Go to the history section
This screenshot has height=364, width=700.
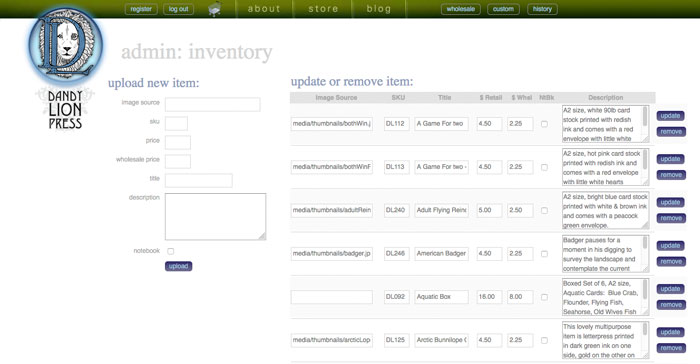click(542, 9)
